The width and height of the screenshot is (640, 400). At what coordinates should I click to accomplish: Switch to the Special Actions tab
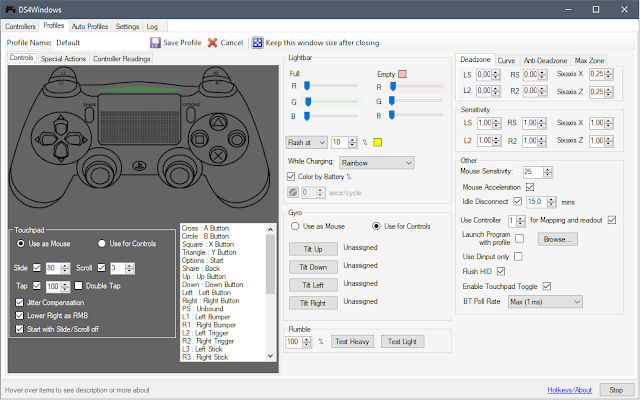pyautogui.click(x=63, y=59)
